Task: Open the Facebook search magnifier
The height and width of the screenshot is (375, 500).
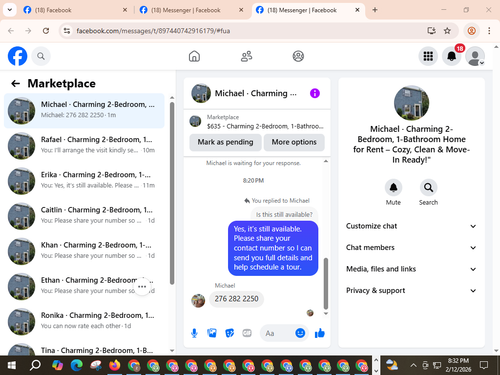Action: coord(41,56)
